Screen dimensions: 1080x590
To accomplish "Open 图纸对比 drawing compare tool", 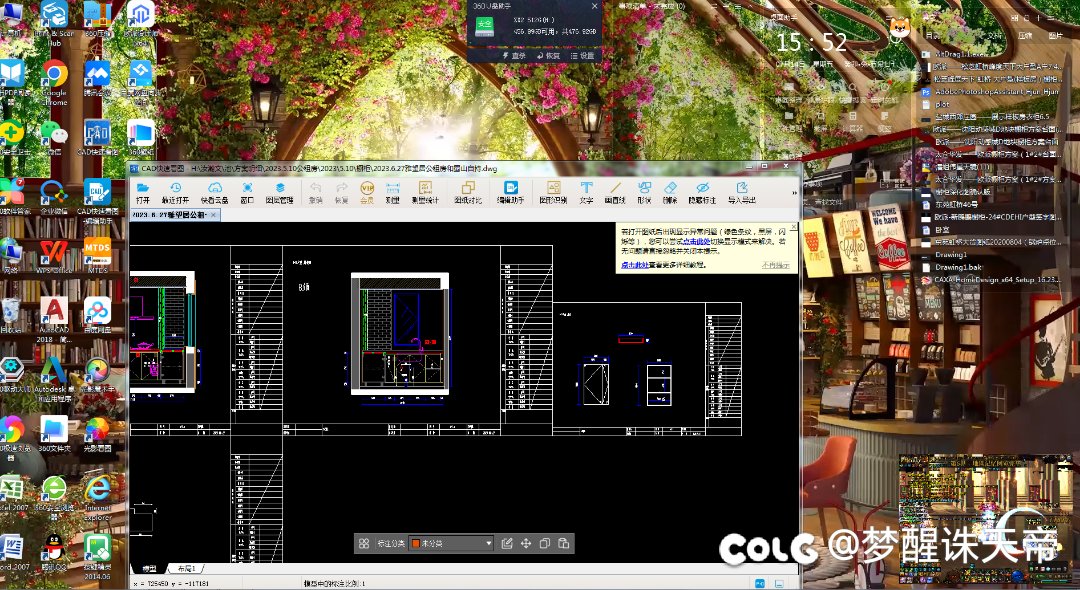I will click(468, 191).
